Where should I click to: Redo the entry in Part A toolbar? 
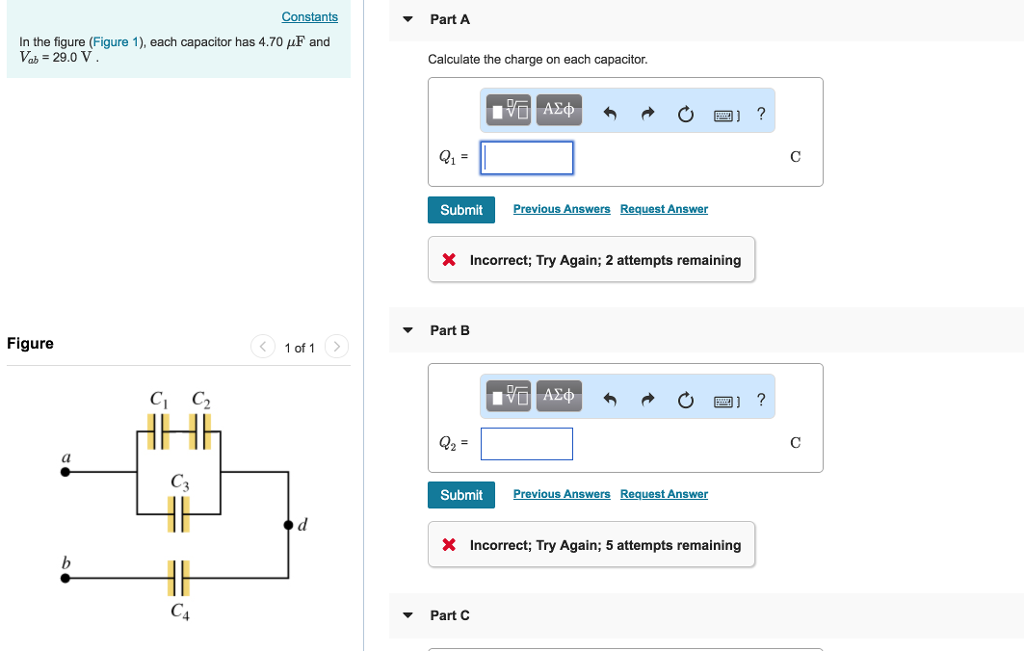click(647, 113)
